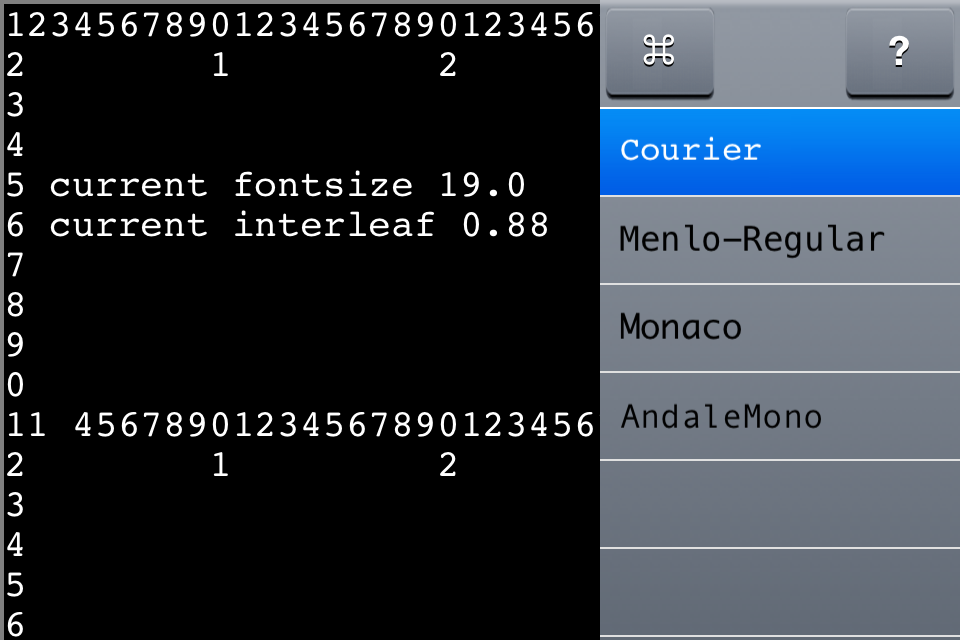The width and height of the screenshot is (960, 640).
Task: Click "current" on the interleaf line
Action: point(129,226)
